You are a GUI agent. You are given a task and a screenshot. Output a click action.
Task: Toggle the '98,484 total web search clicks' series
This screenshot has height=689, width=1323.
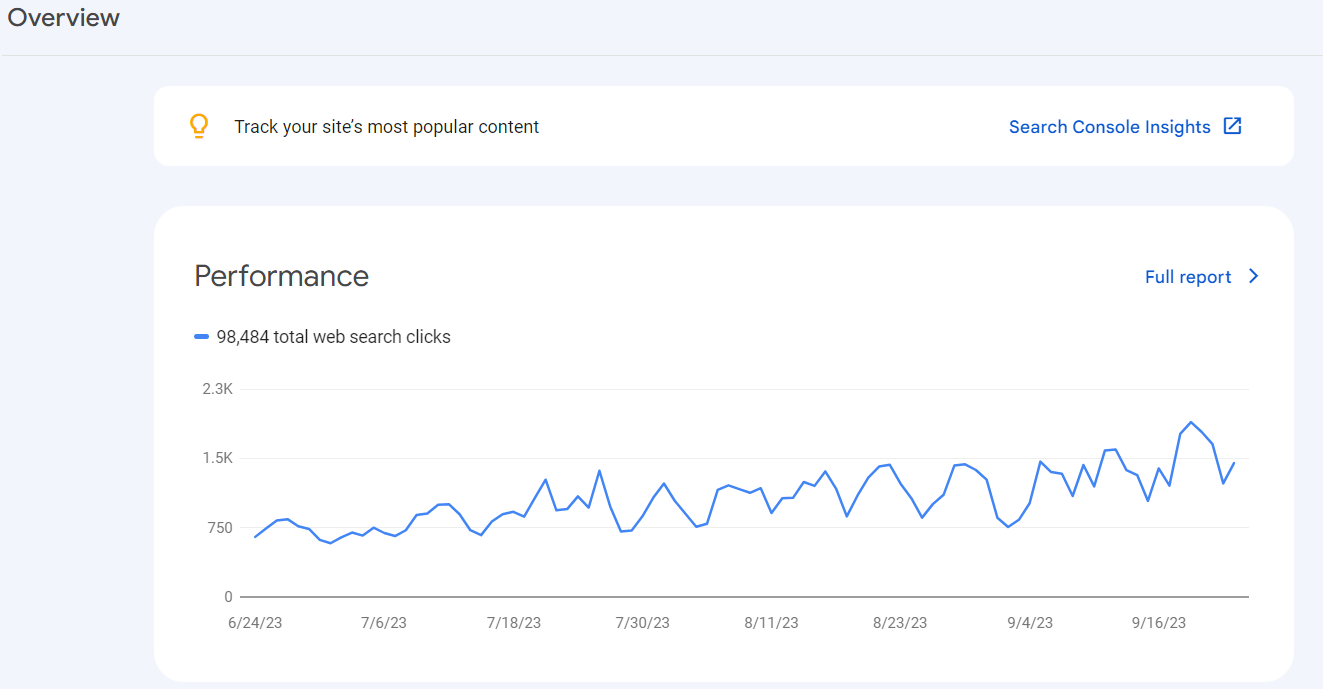(x=335, y=336)
